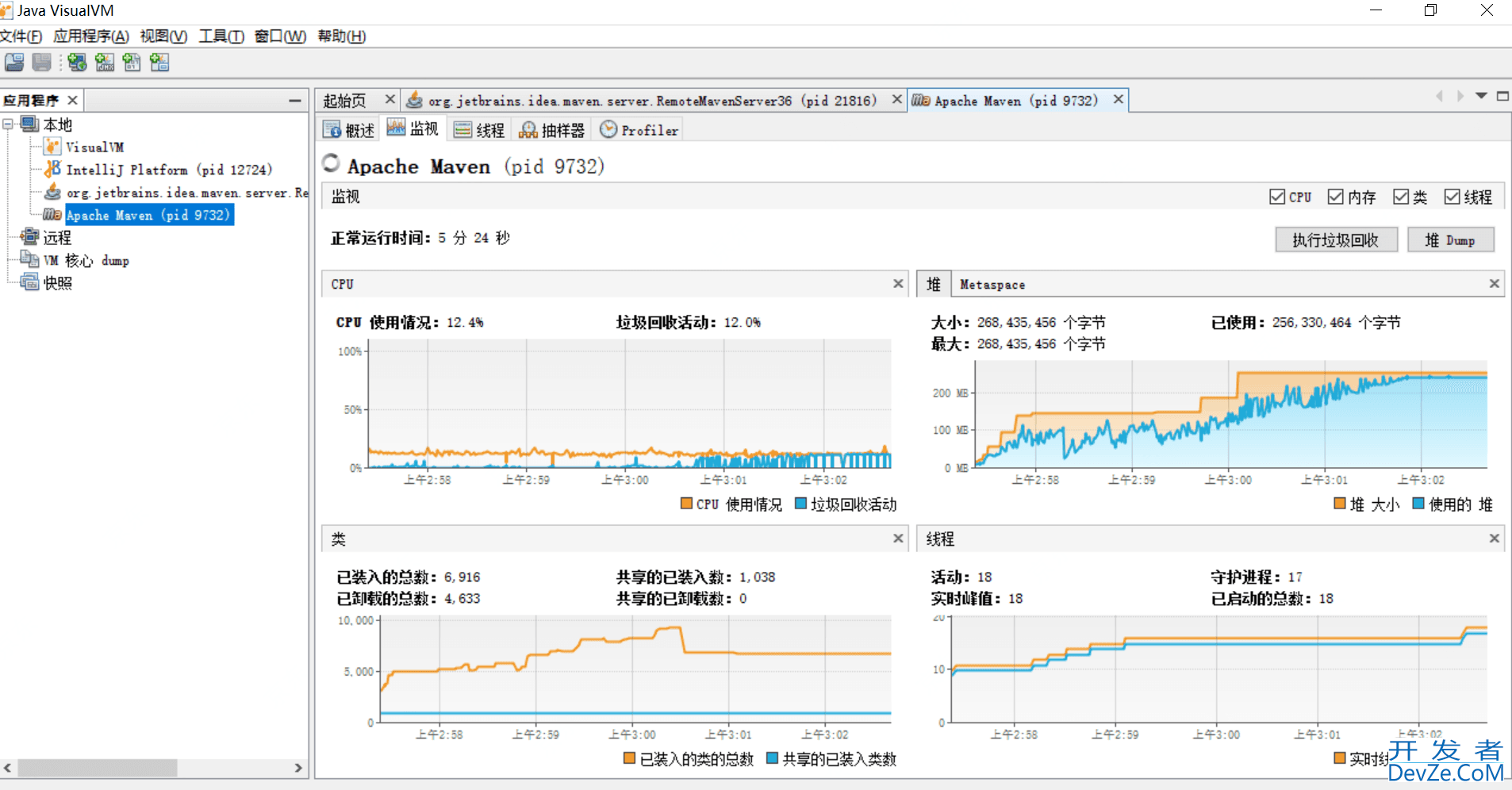
Task: Close the CPU chart panel
Action: coord(898,284)
